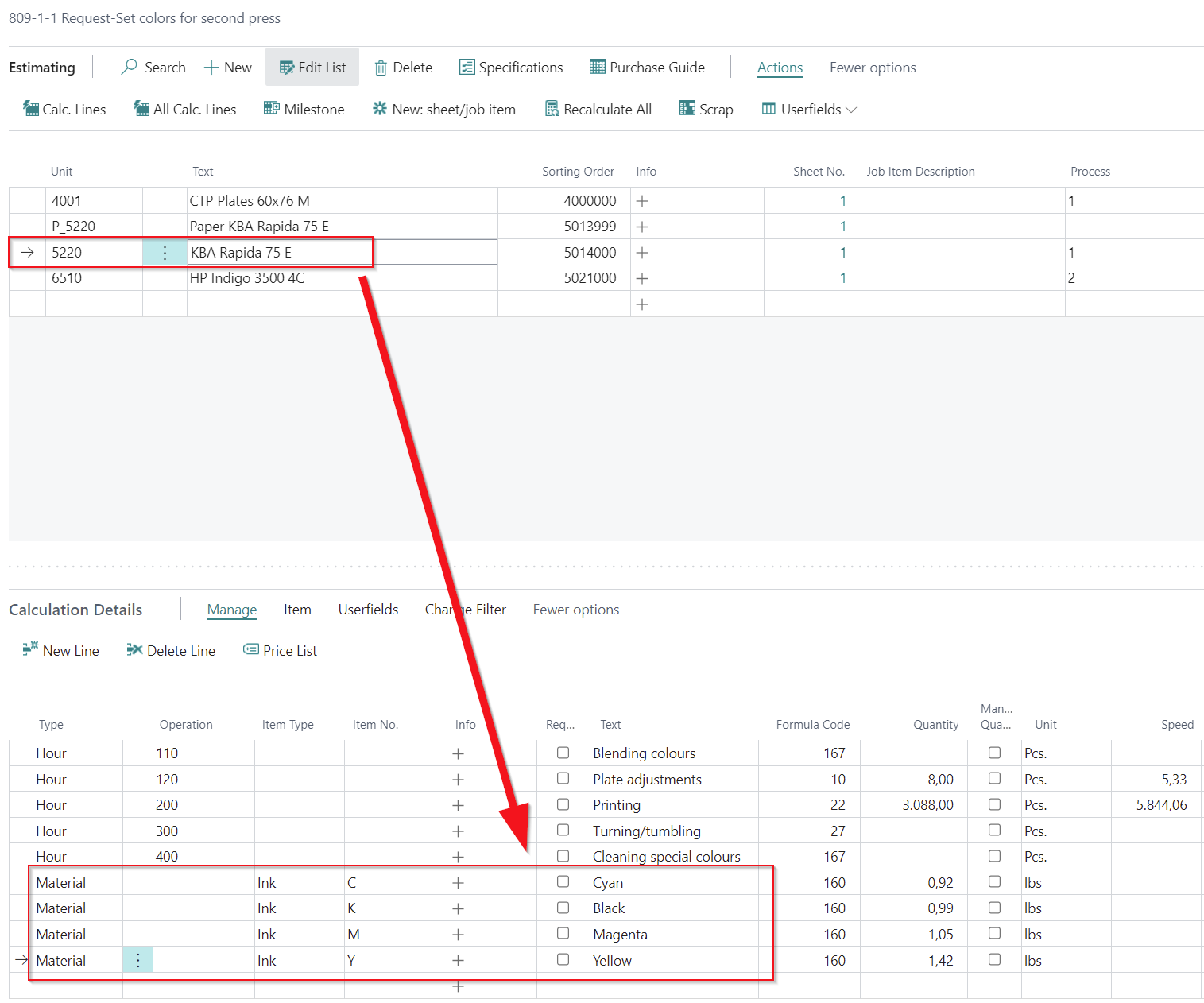Click the Quantity column header

935,725
